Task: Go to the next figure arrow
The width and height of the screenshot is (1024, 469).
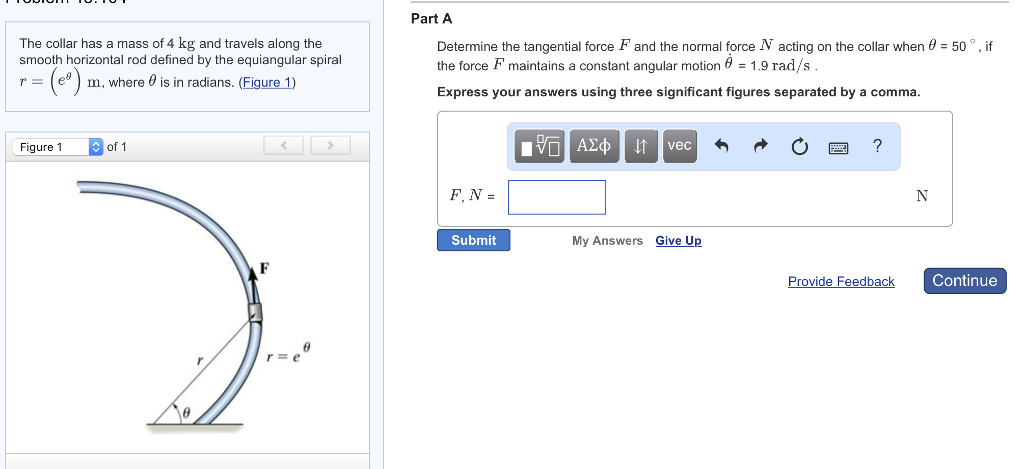Action: click(327, 147)
